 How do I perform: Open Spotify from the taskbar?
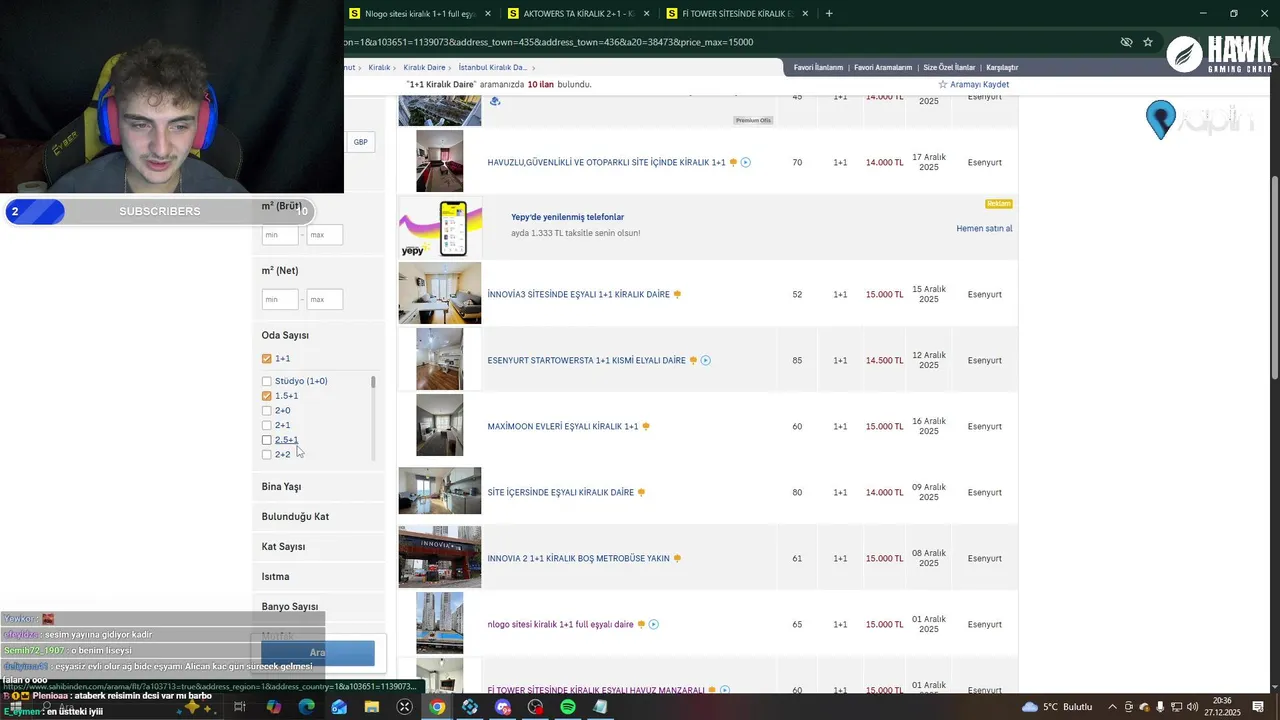click(567, 707)
